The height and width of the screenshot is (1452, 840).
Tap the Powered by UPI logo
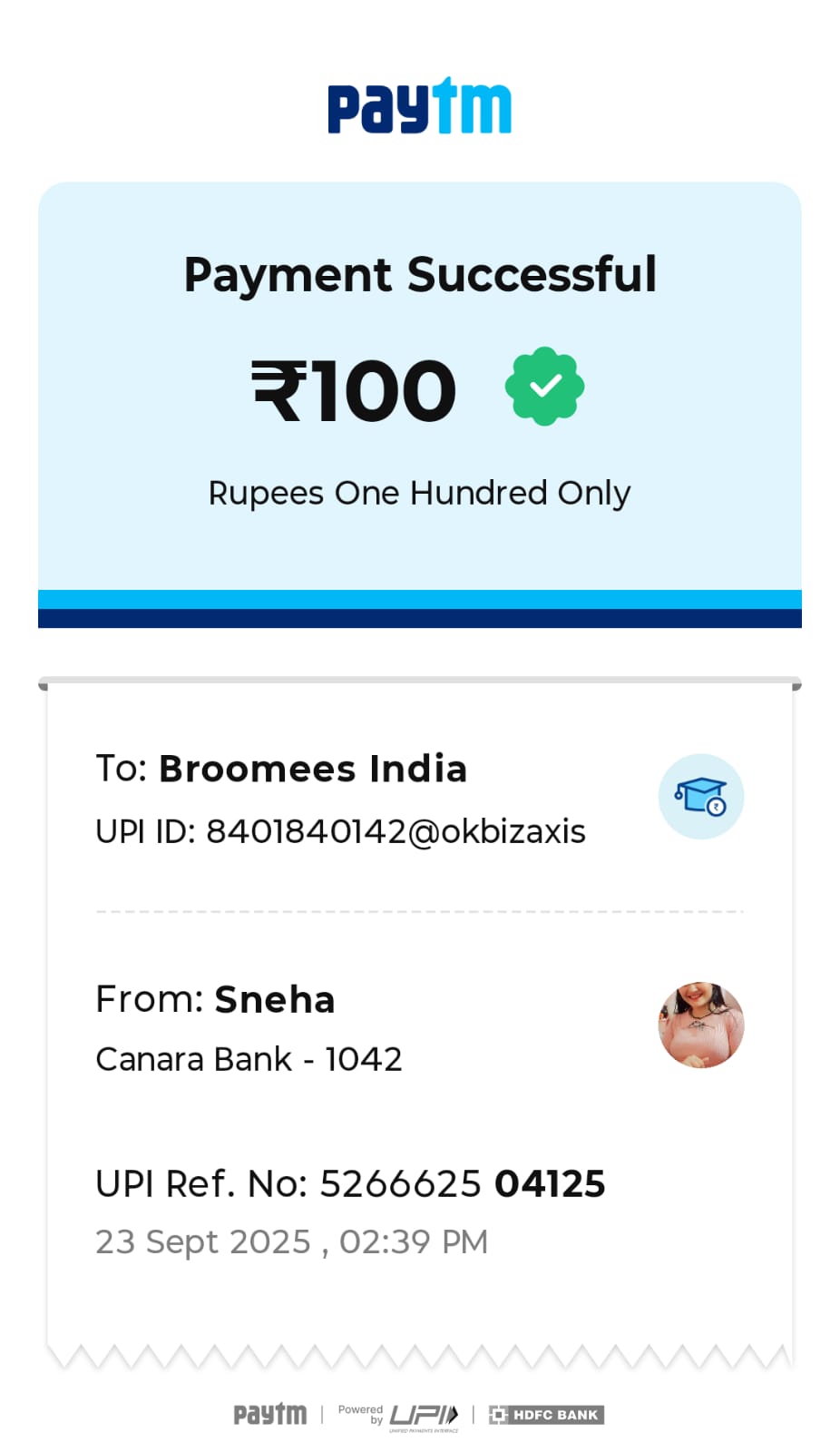398,1415
